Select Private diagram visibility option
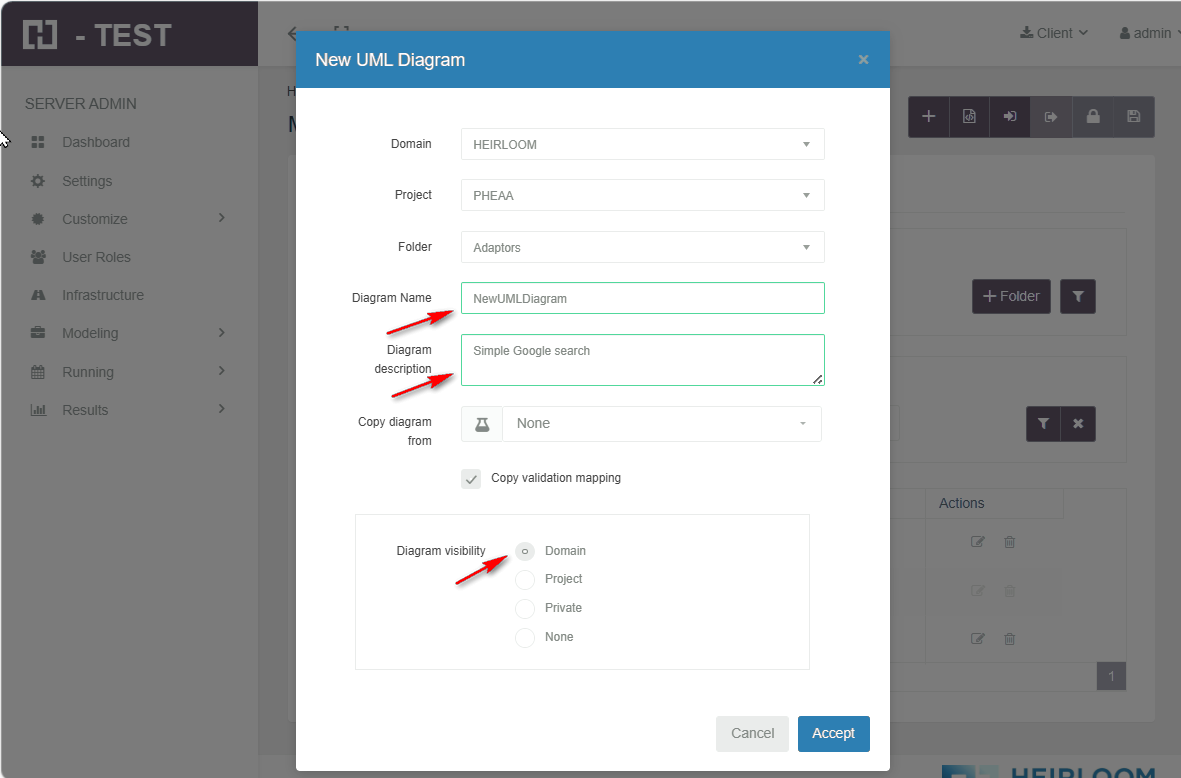The image size is (1181, 778). pos(525,609)
